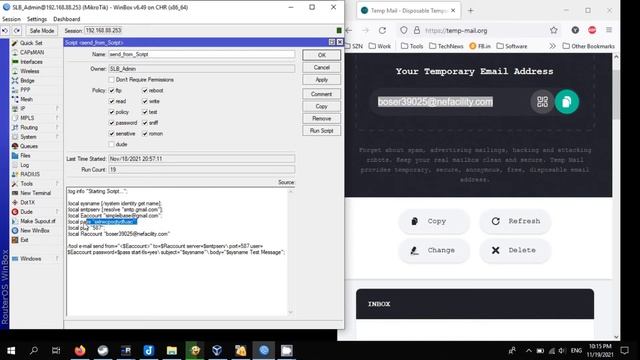Open Dashboard menu in WinBox

pyautogui.click(x=67, y=19)
